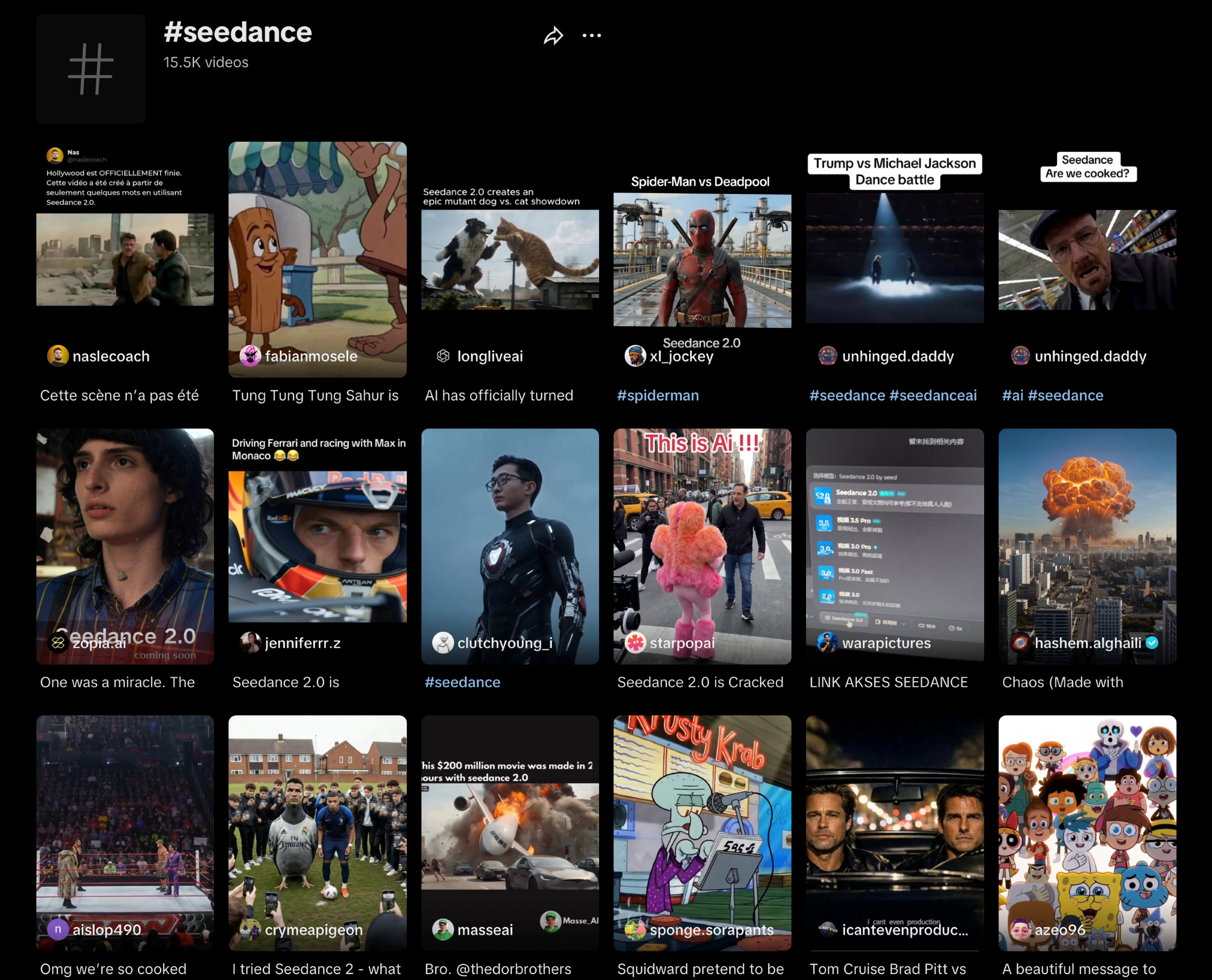
Task: Open the Seedance 2.0 model list video
Action: coord(895,546)
